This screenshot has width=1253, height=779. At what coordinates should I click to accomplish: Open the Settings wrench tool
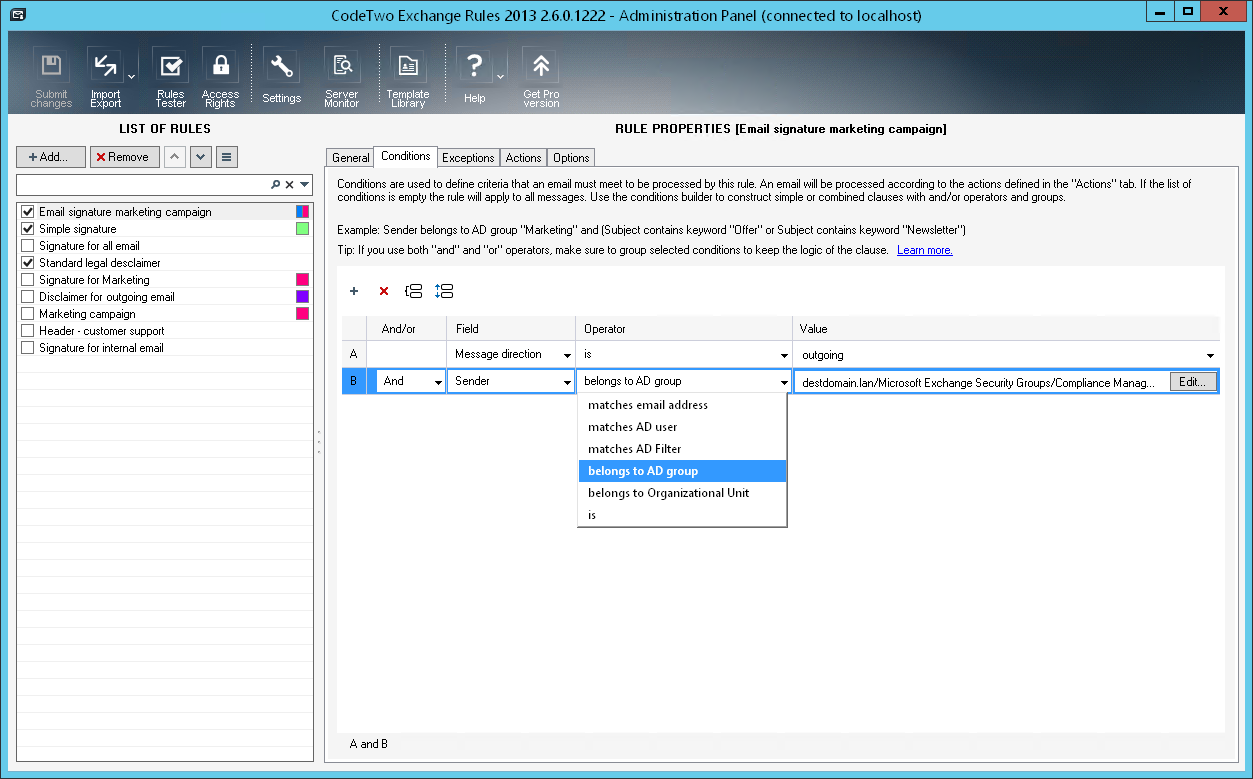(x=282, y=77)
